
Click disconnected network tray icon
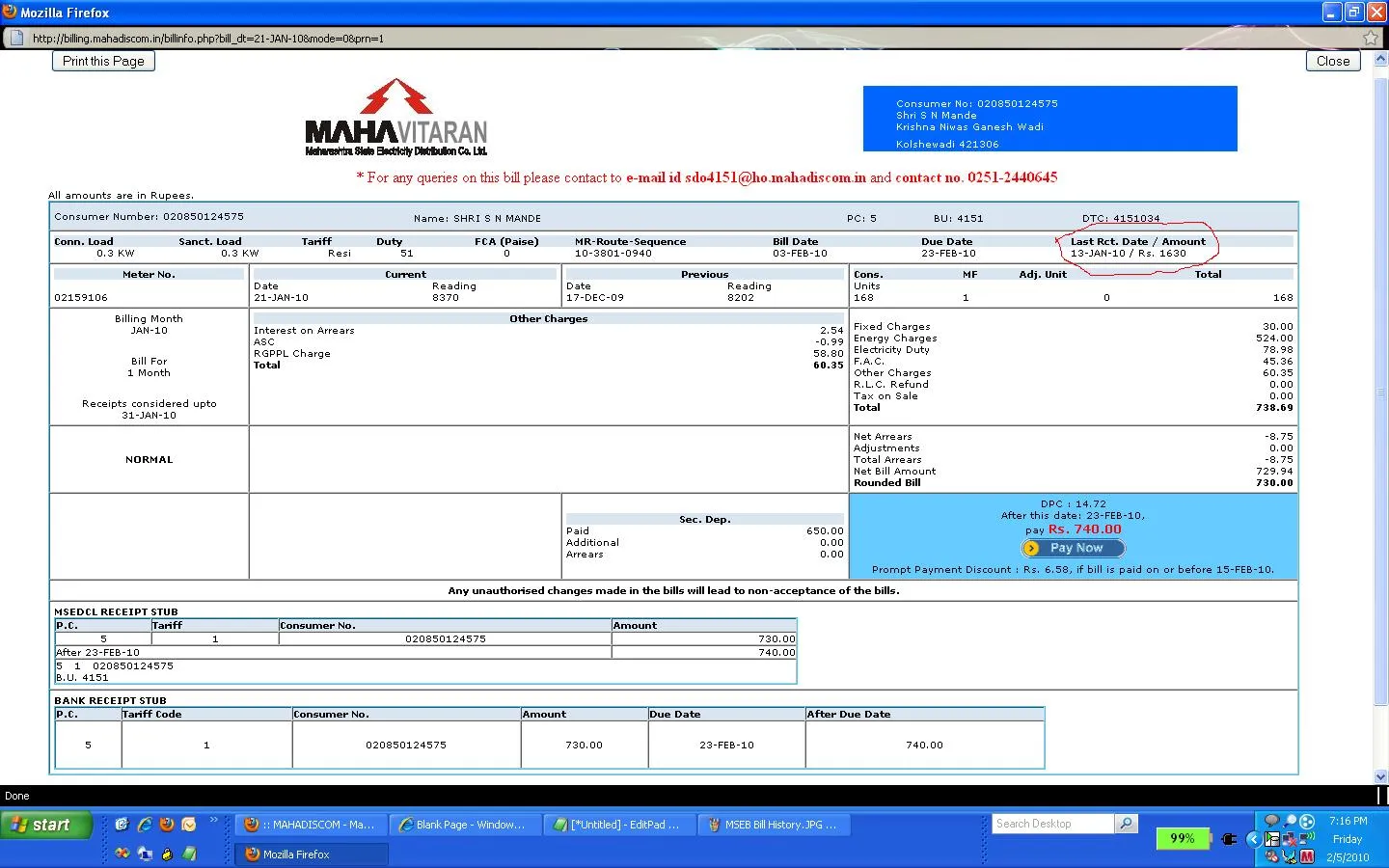coord(1290,839)
